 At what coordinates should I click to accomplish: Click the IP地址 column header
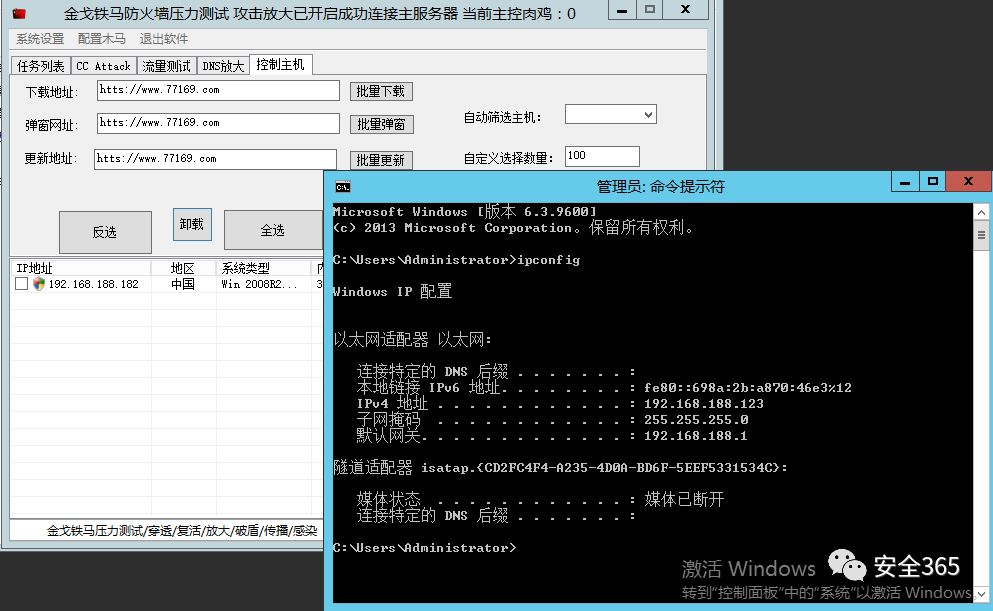80,268
